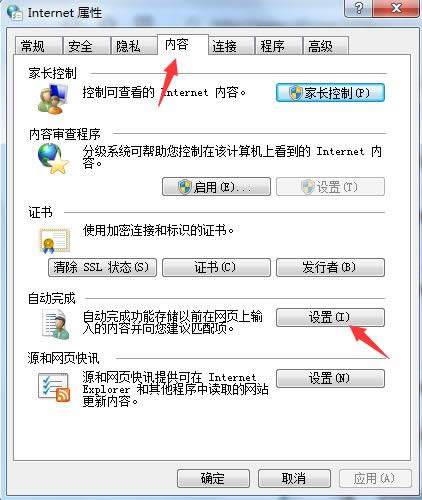Open the 发行者(B) button
Viewport: 422px width, 500px height.
coord(330,267)
